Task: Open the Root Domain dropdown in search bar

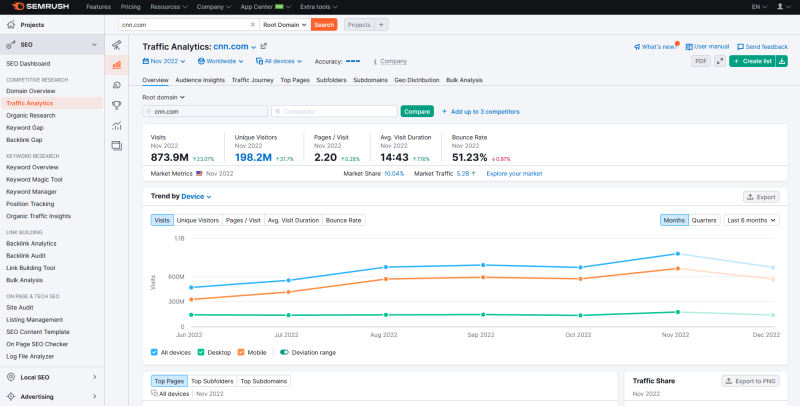Action: pyautogui.click(x=285, y=24)
